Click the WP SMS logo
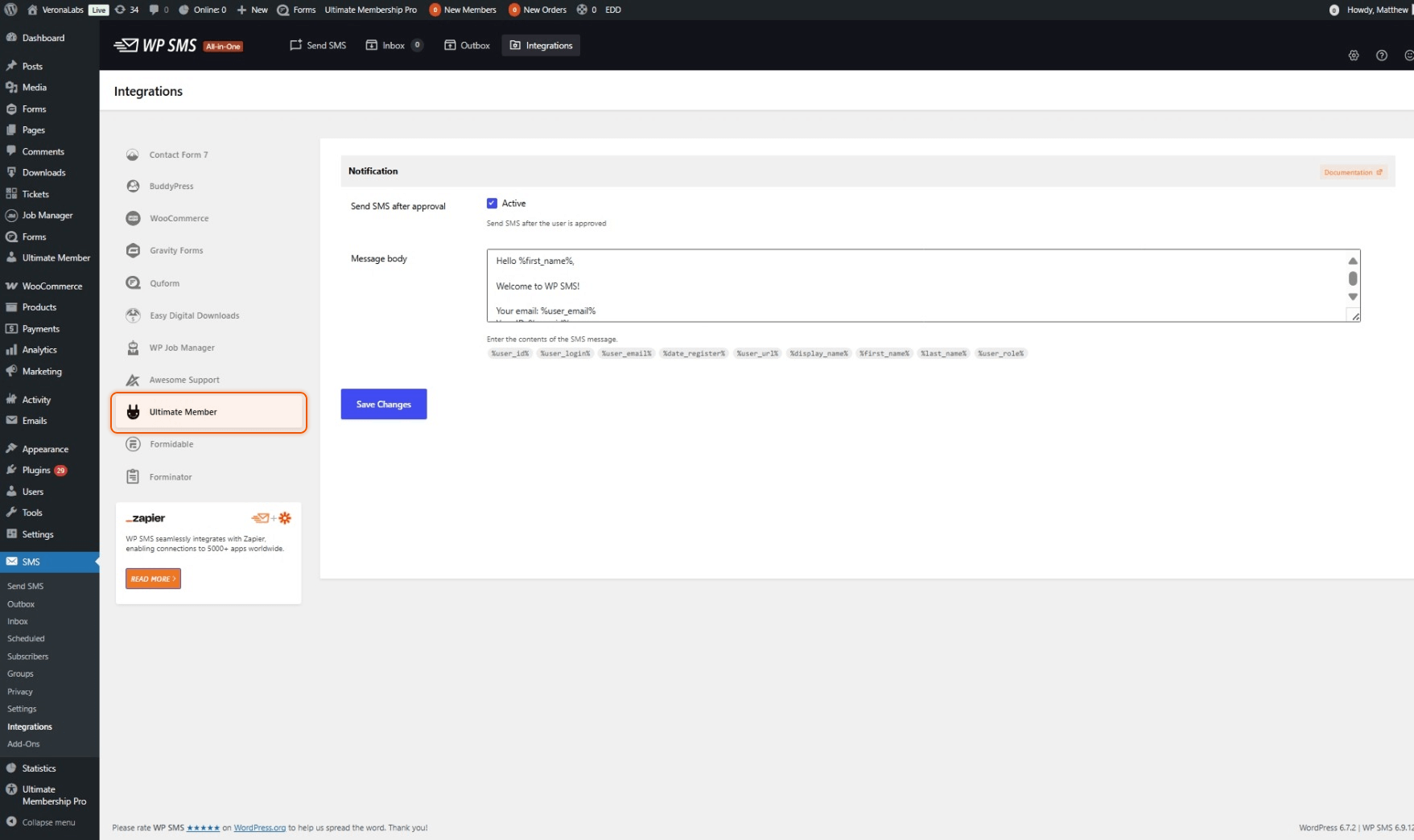Viewport: 1414px width, 840px height. tap(155, 46)
